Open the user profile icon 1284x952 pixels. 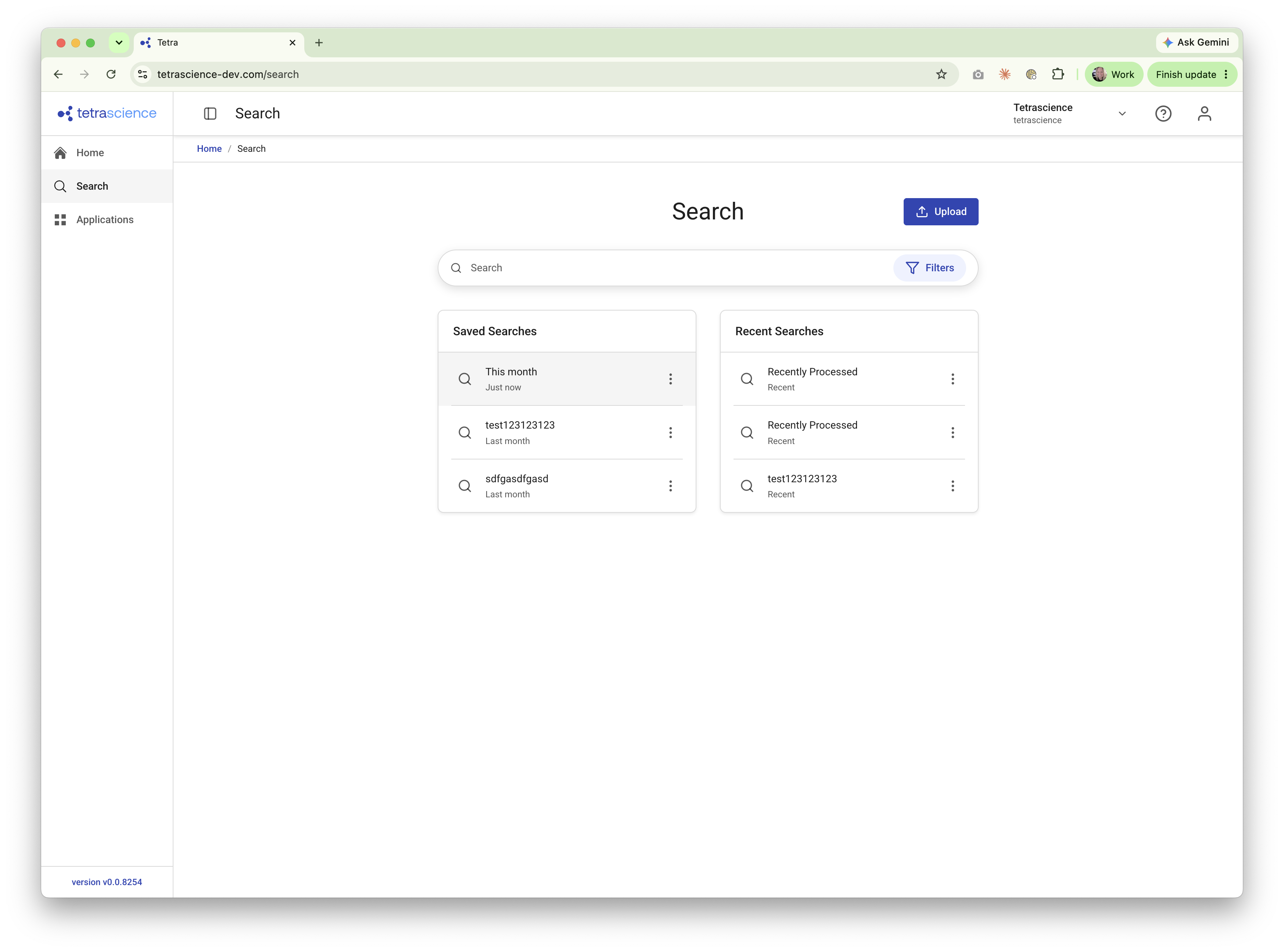1204,114
